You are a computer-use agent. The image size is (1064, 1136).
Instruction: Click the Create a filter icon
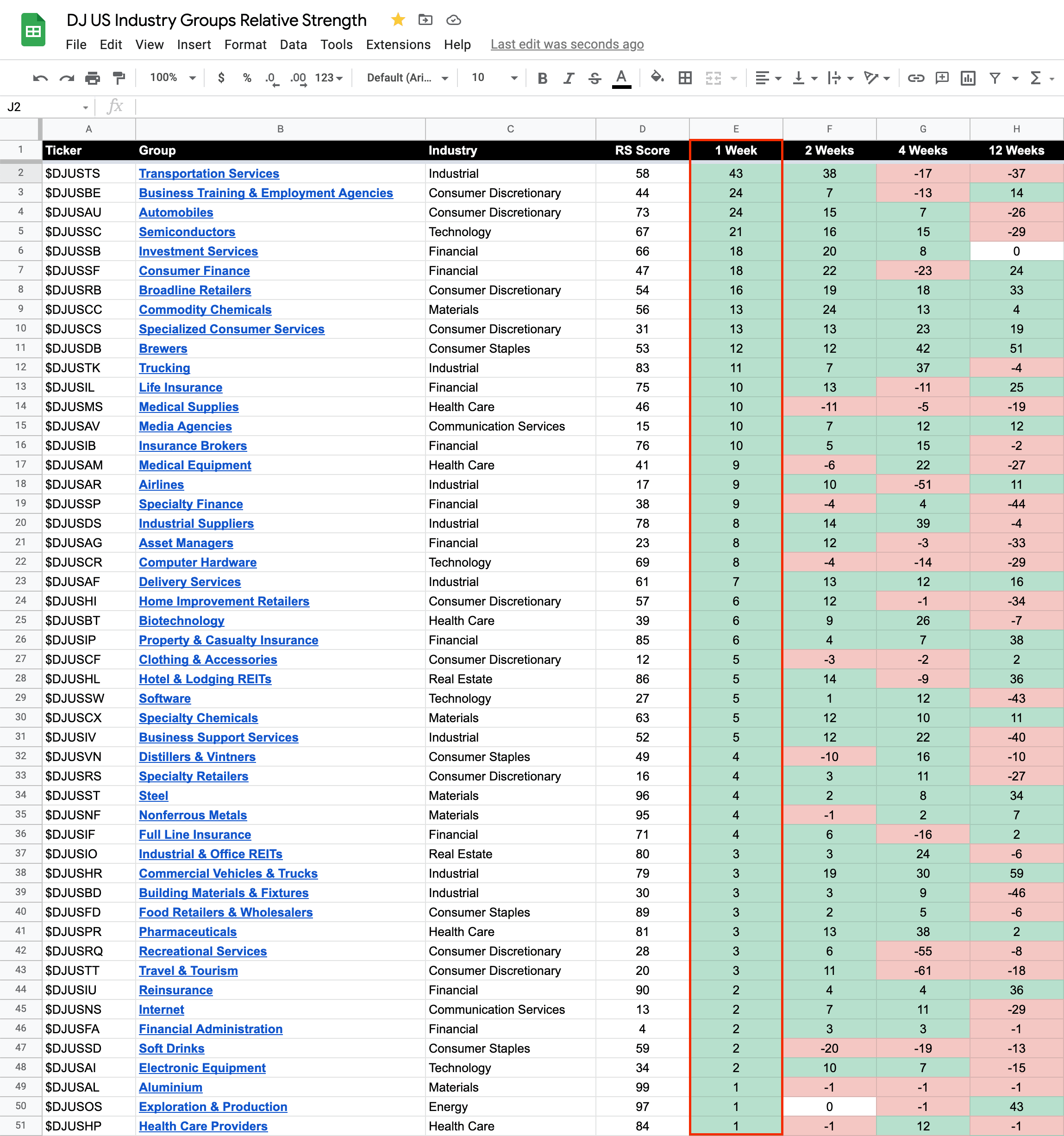(995, 78)
